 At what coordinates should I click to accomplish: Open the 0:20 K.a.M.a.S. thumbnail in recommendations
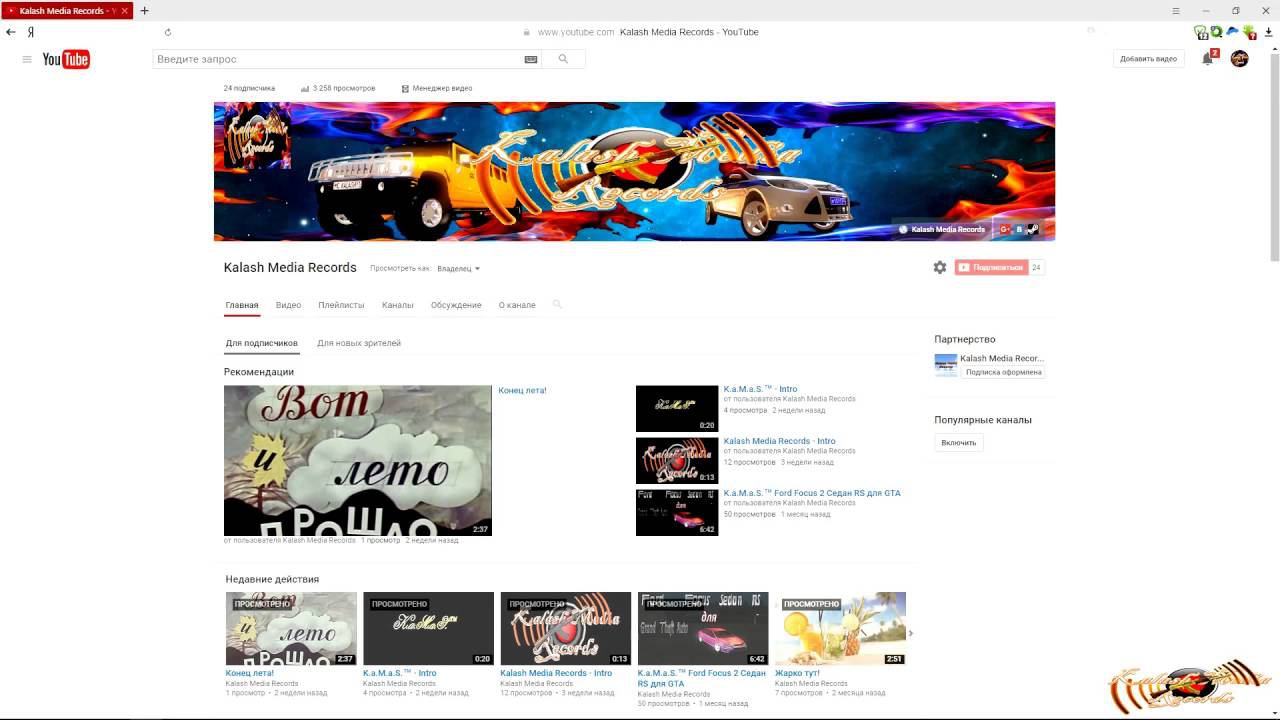point(677,408)
